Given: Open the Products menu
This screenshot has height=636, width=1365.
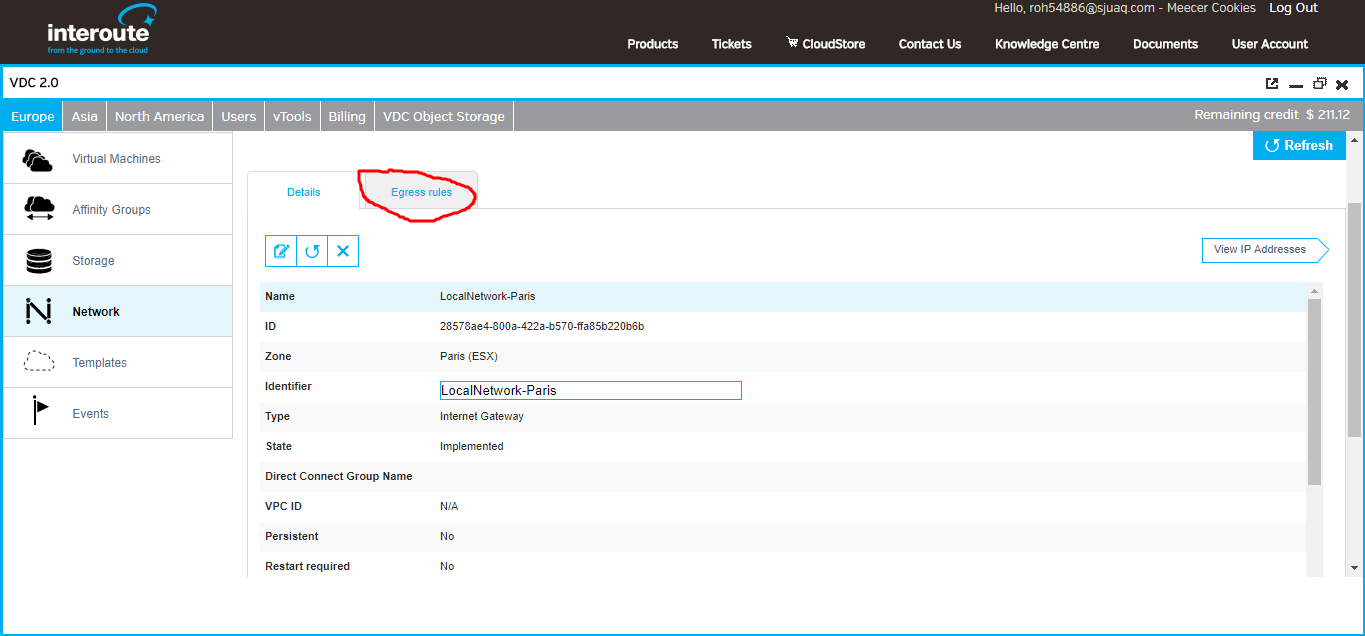Looking at the screenshot, I should 653,44.
